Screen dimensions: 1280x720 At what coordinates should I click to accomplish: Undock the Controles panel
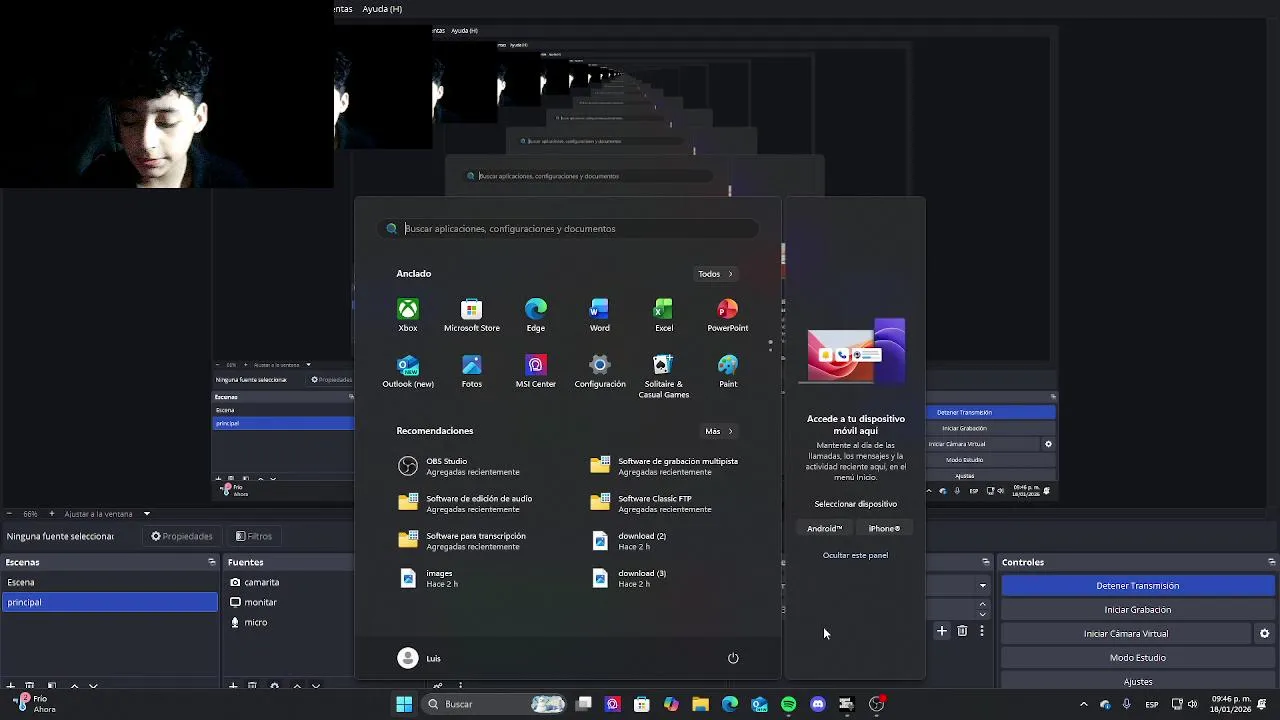tap(1271, 562)
